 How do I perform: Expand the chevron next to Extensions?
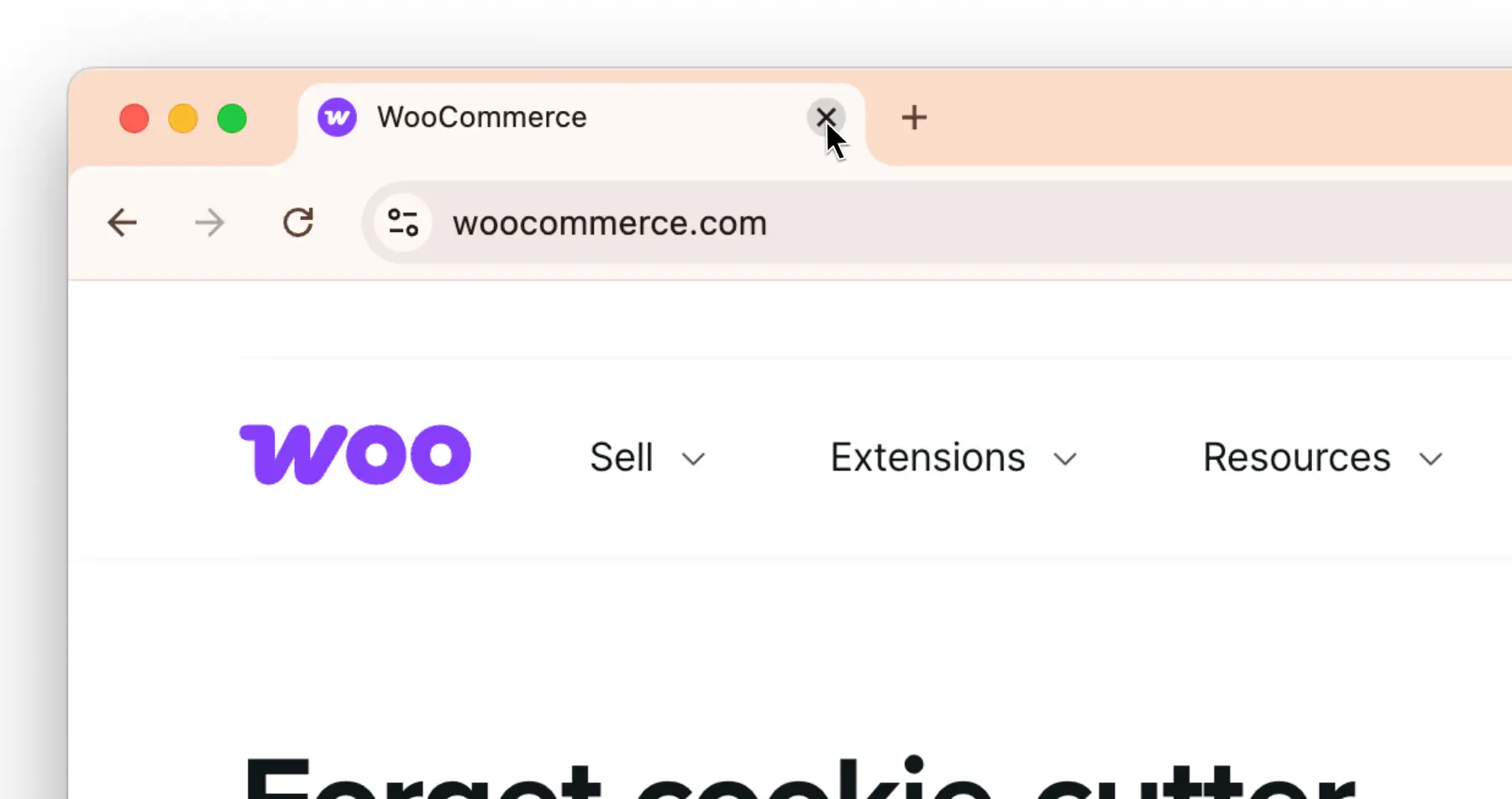[x=1065, y=459]
